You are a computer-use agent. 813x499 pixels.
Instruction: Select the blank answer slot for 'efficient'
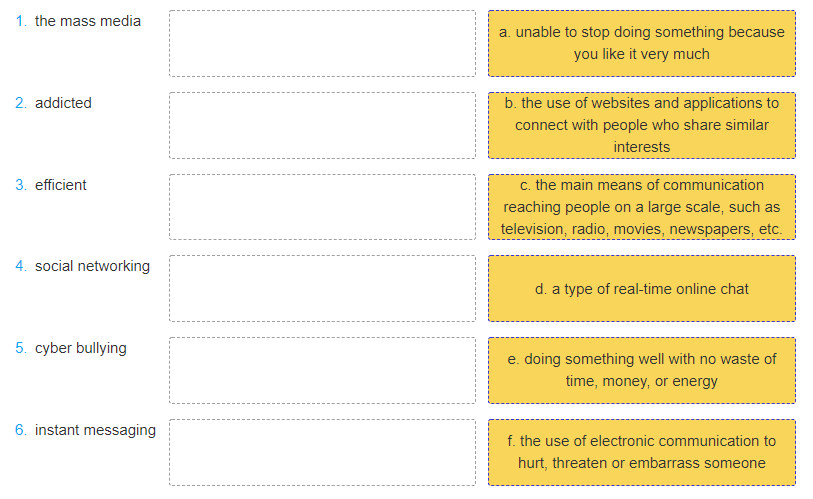tap(322, 207)
